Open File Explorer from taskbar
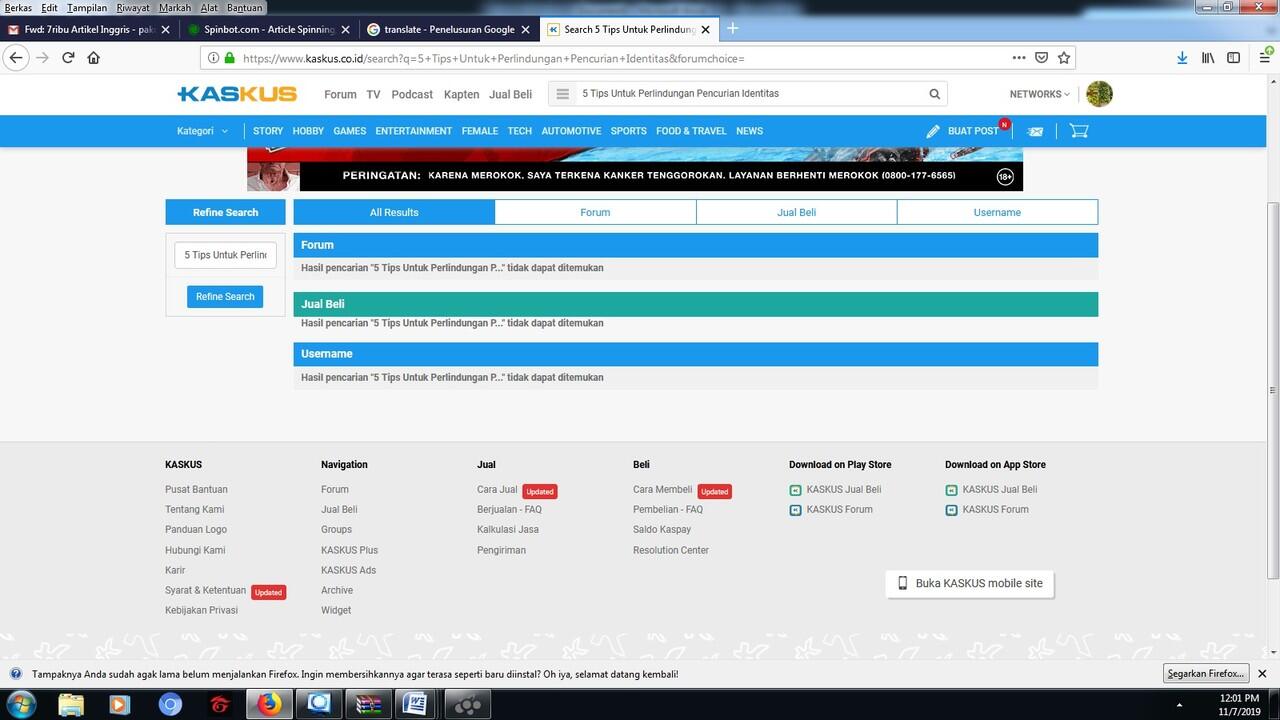The image size is (1280, 720). pos(71,704)
